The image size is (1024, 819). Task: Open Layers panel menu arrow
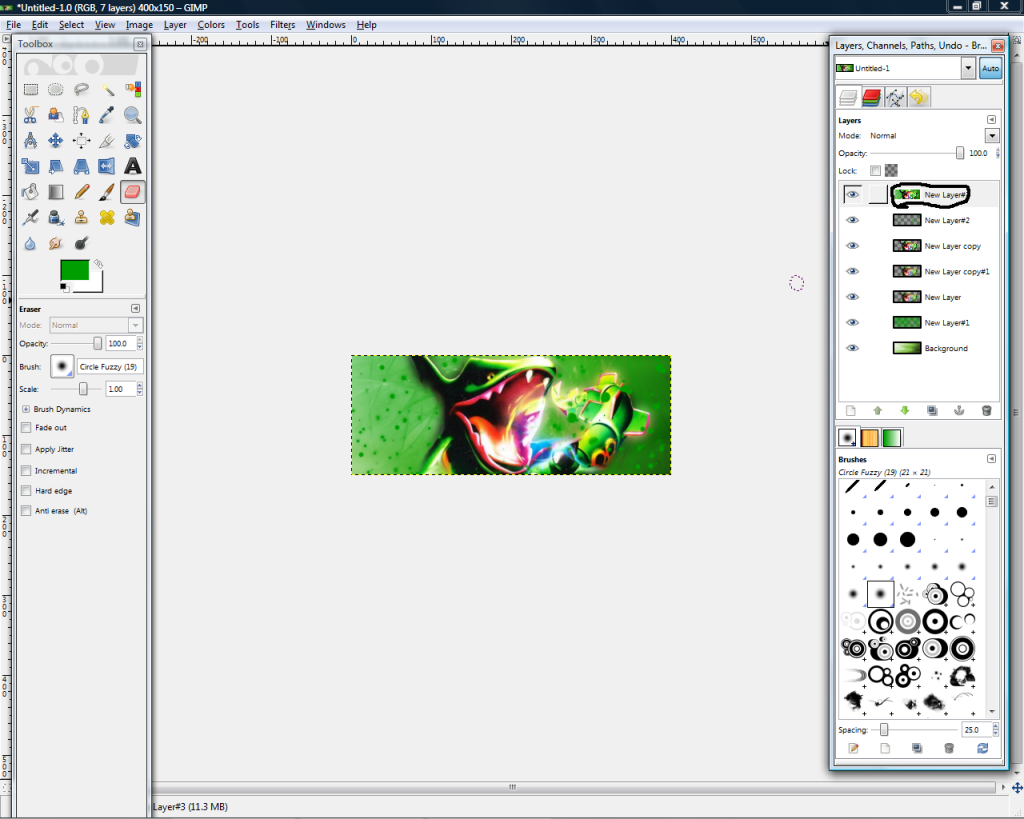pyautogui.click(x=991, y=120)
